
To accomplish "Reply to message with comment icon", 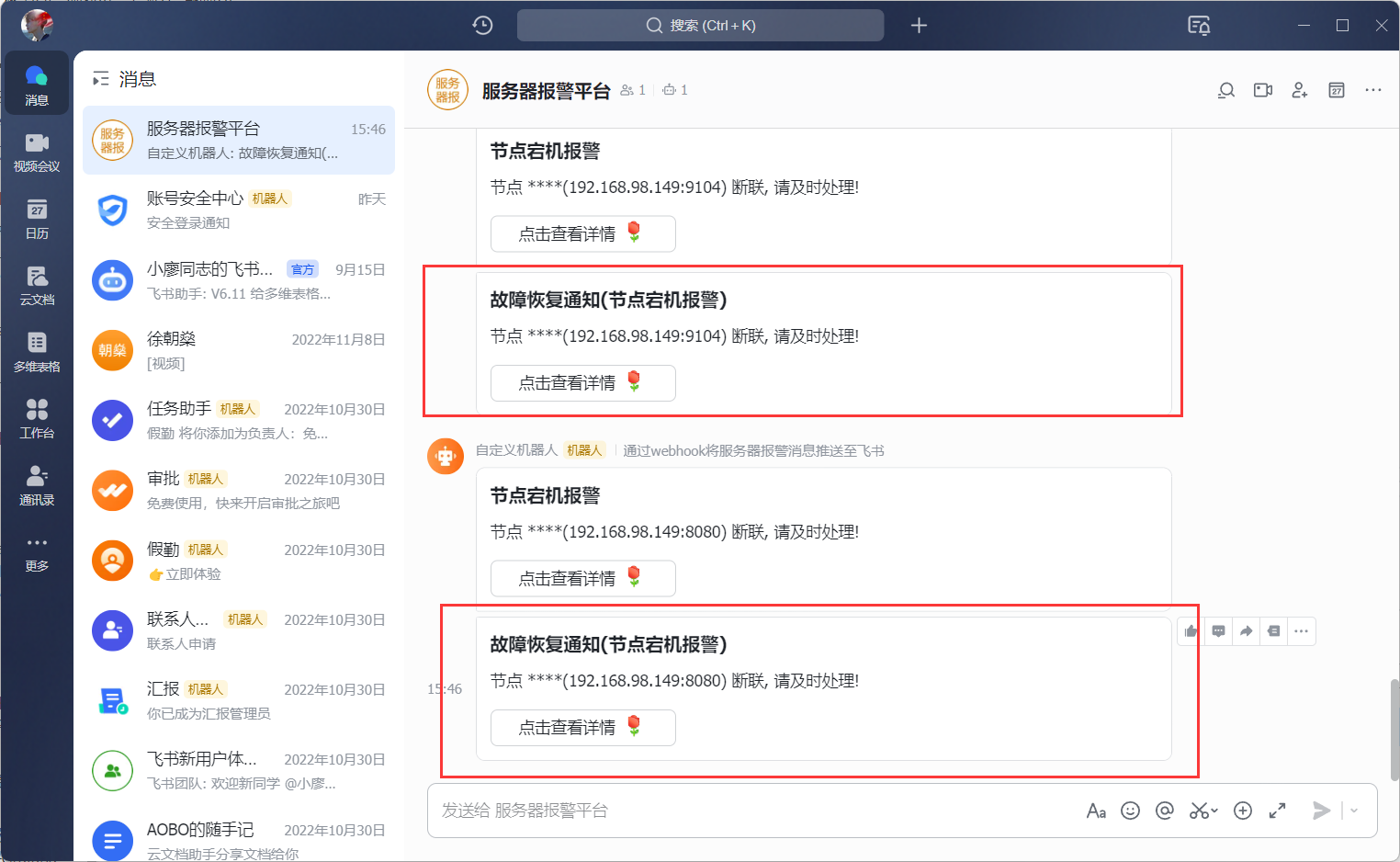I will coord(1219,631).
